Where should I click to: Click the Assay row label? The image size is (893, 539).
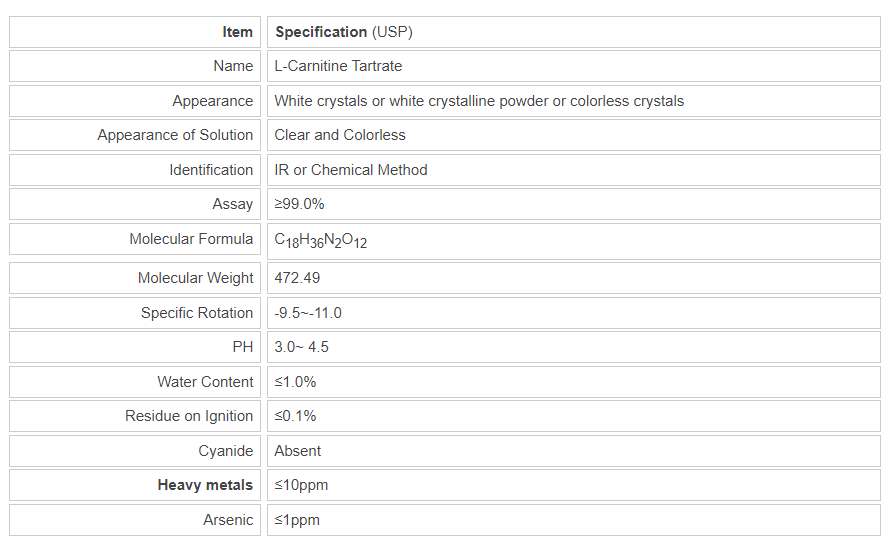[232, 204]
